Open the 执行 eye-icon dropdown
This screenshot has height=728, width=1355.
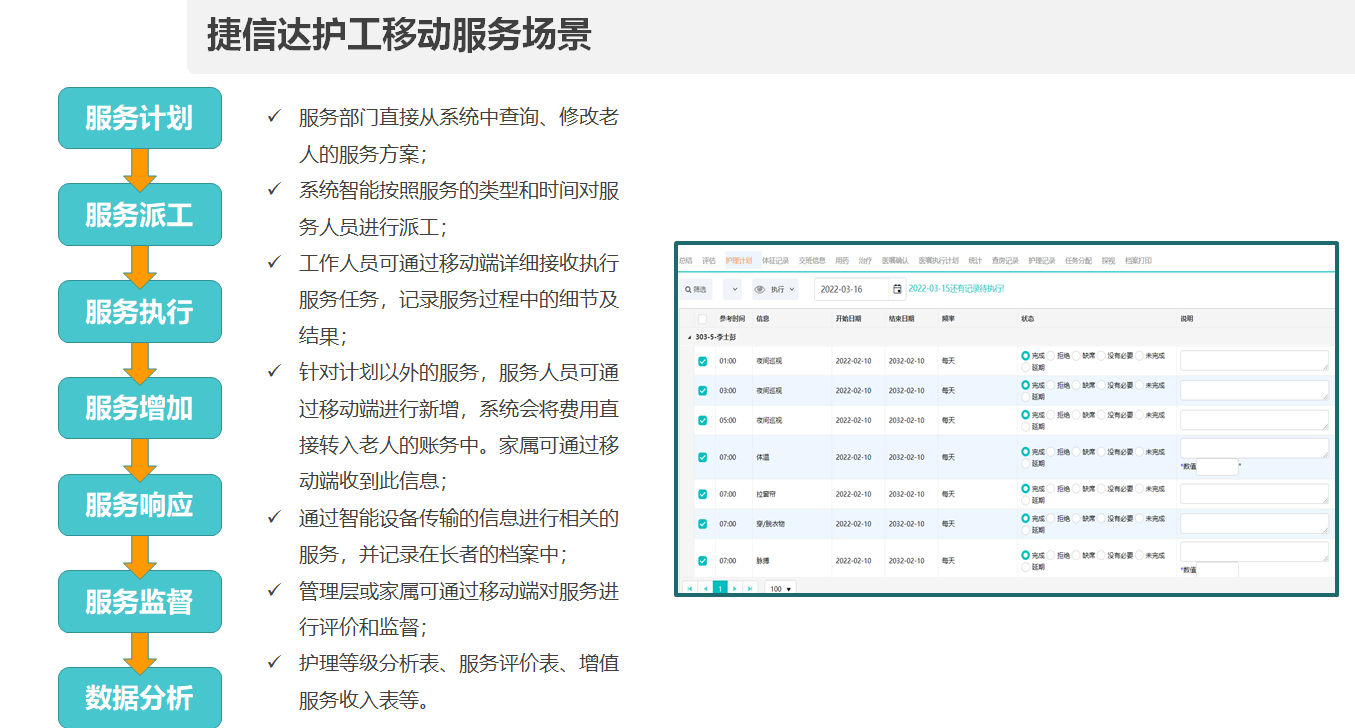775,289
